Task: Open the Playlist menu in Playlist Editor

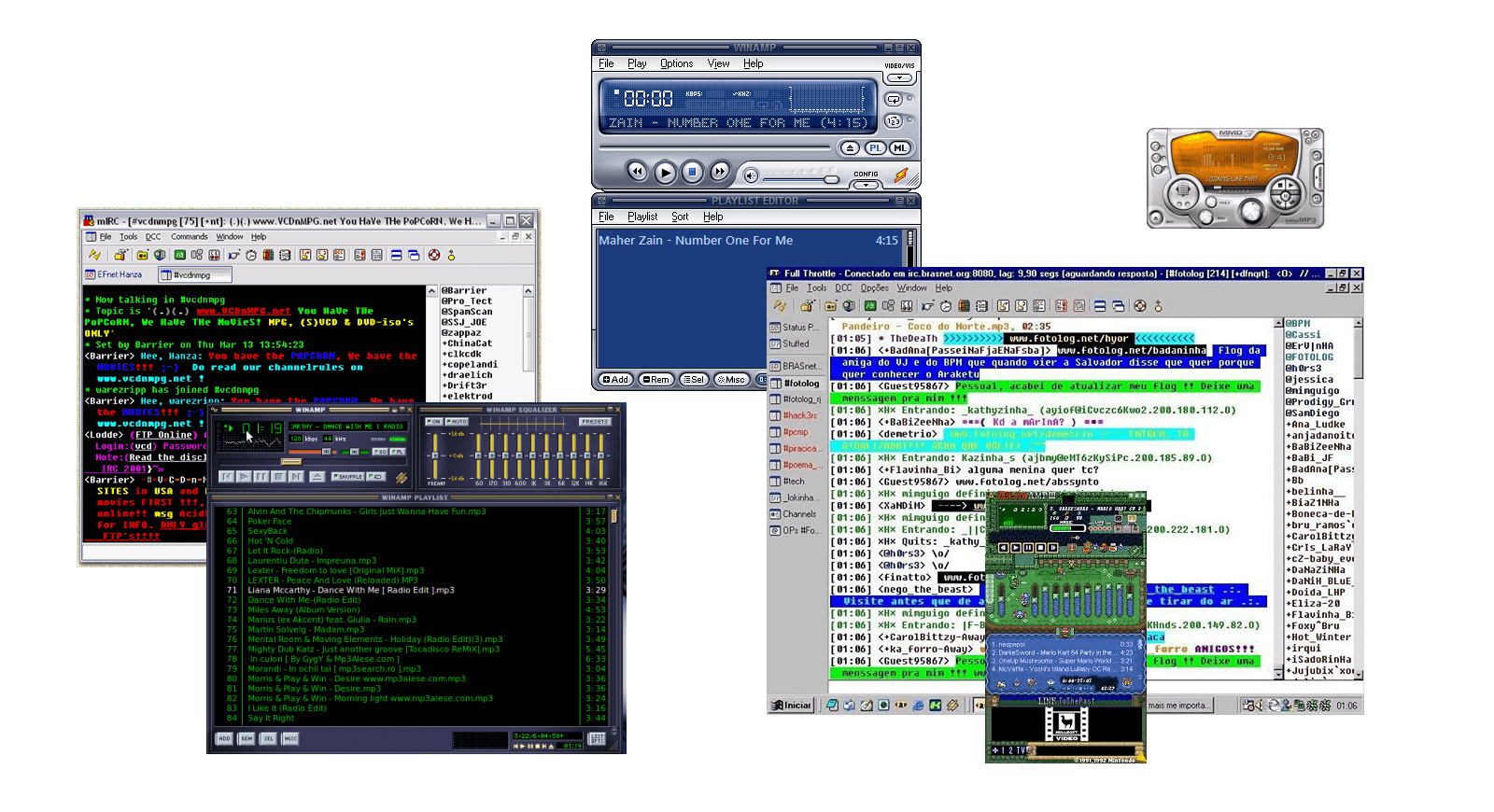Action: (x=642, y=217)
